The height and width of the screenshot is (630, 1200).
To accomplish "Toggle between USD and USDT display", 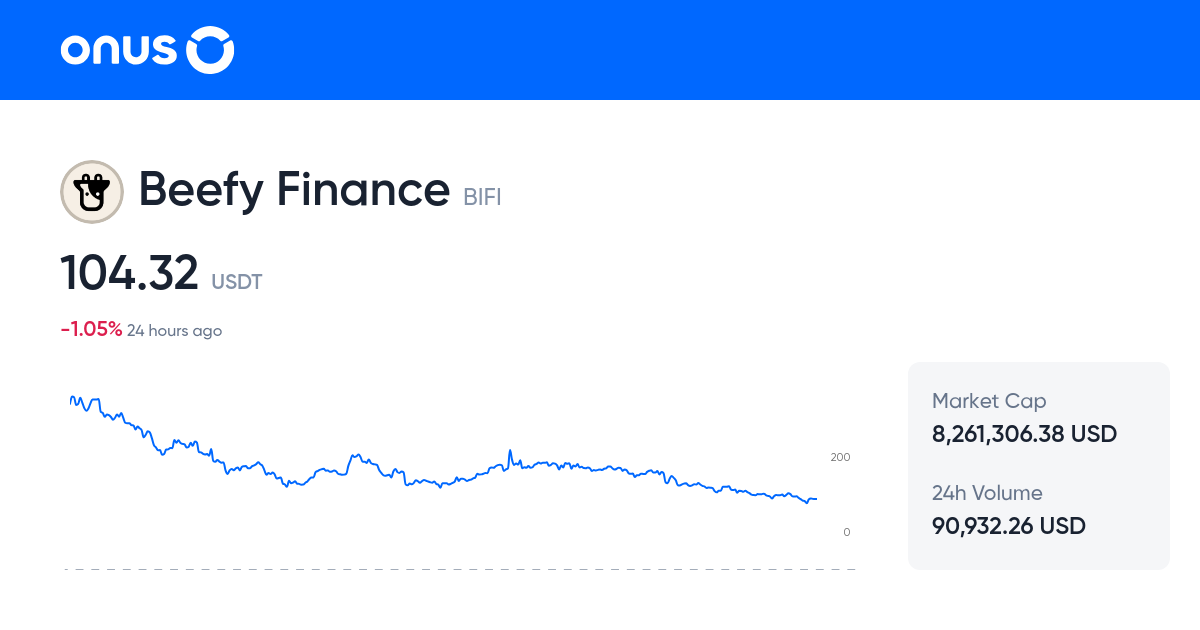I will point(237,282).
